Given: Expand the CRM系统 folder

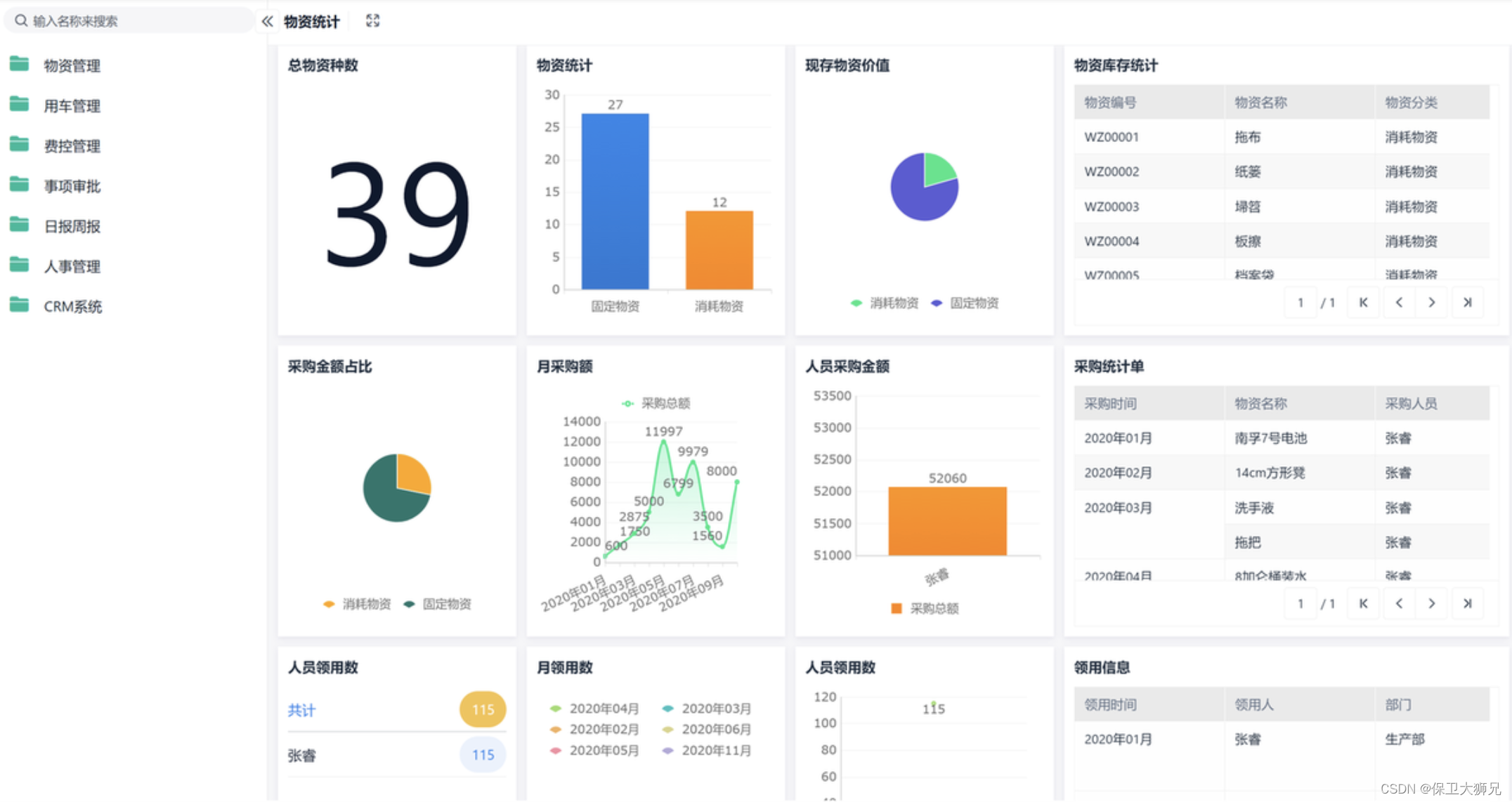Looking at the screenshot, I should click(72, 307).
